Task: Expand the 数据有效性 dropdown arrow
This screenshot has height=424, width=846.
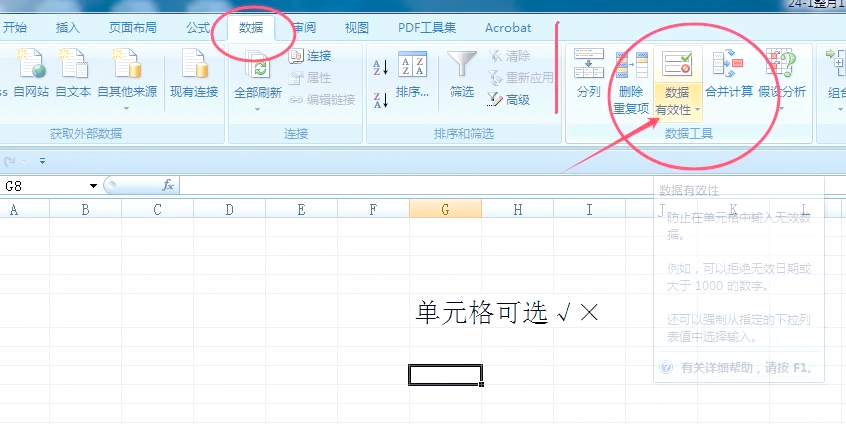Action: point(697,110)
